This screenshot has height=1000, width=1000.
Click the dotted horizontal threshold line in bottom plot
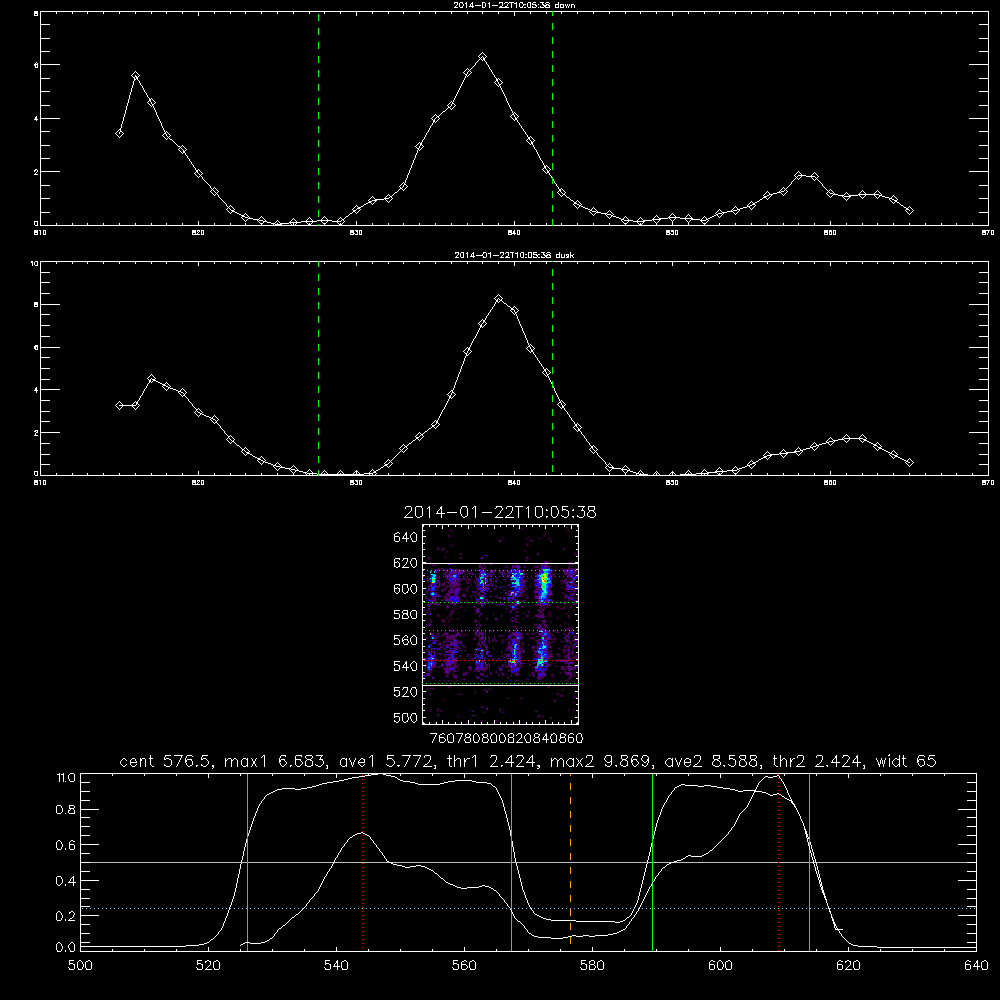pos(528,908)
